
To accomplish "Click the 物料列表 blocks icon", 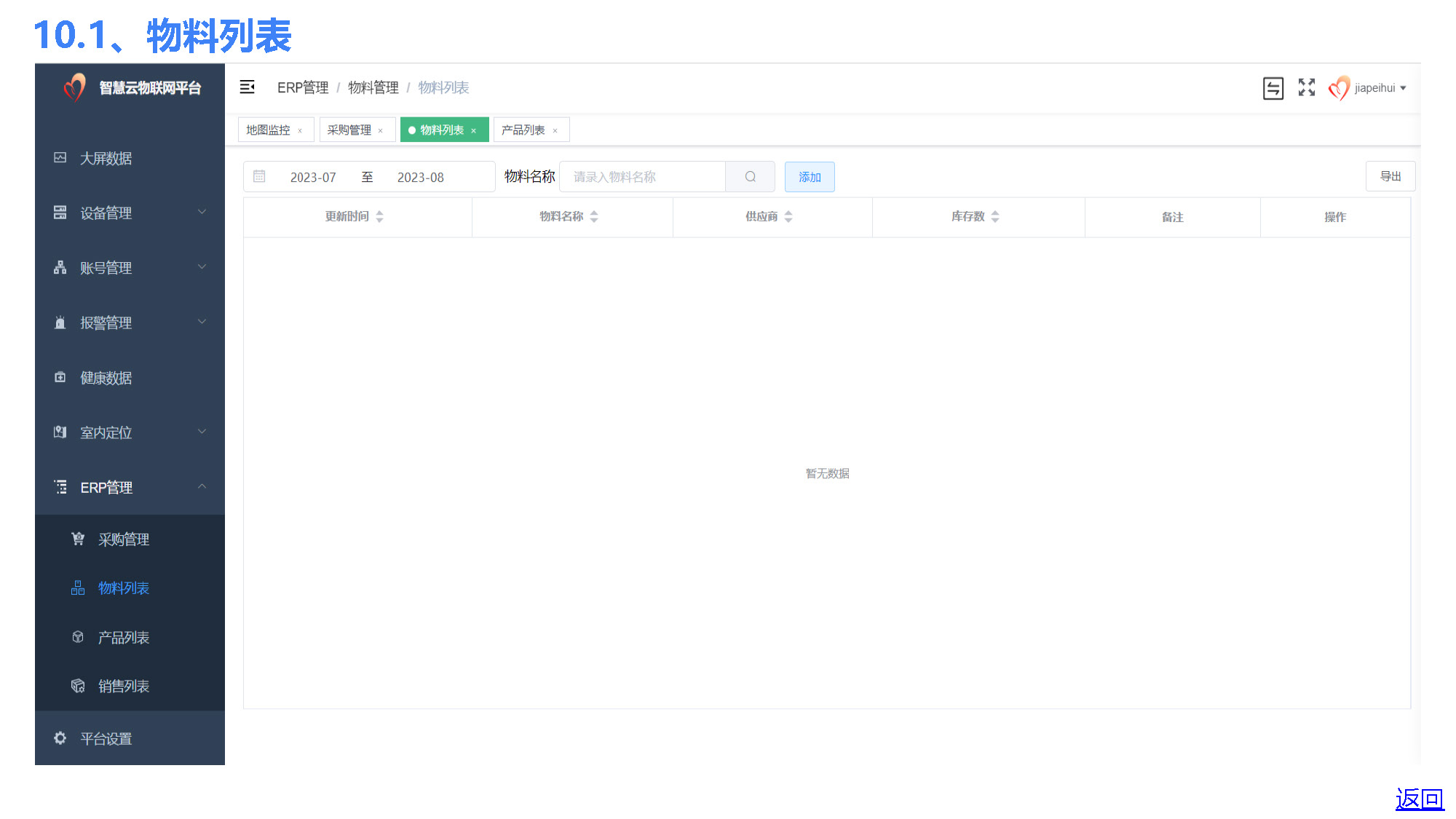I will coord(78,587).
